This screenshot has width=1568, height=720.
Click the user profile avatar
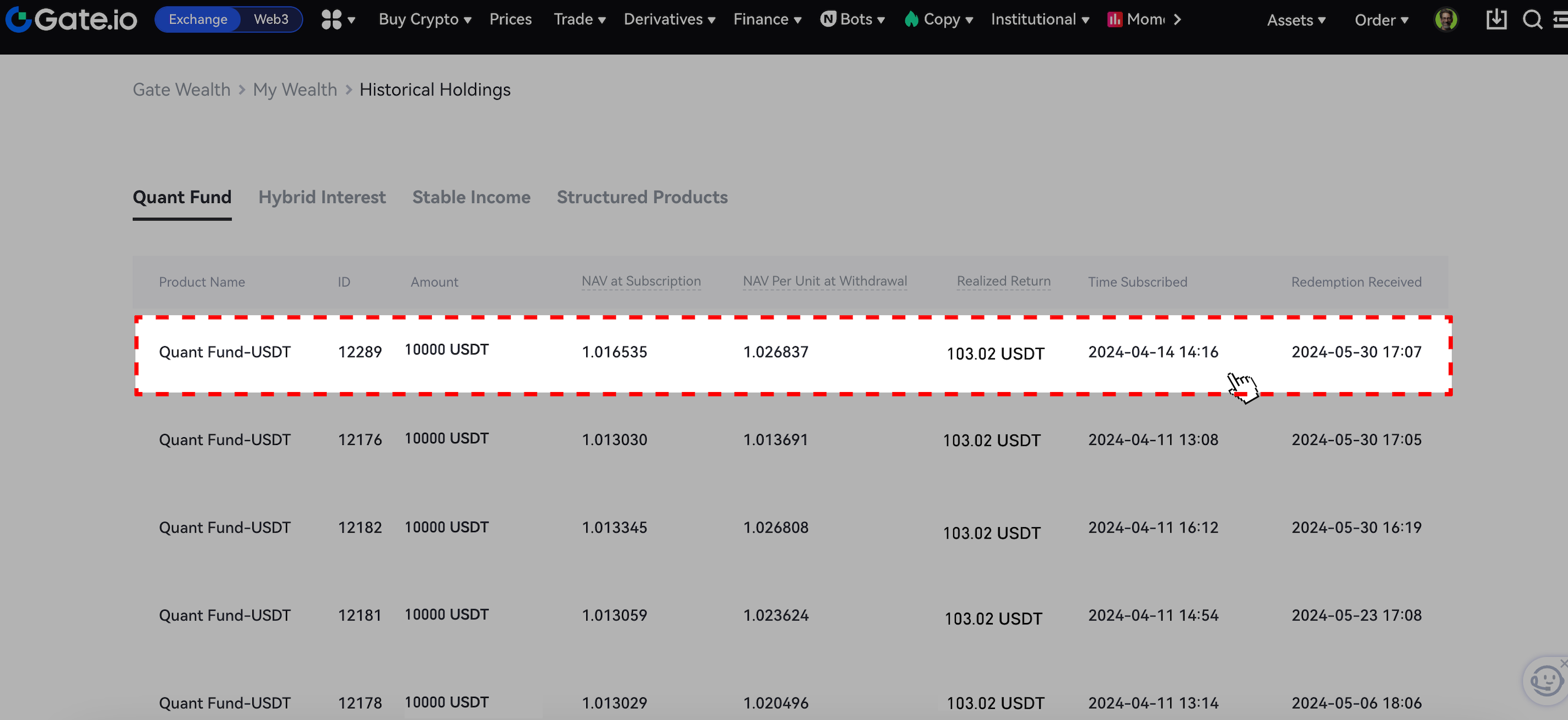coord(1446,19)
